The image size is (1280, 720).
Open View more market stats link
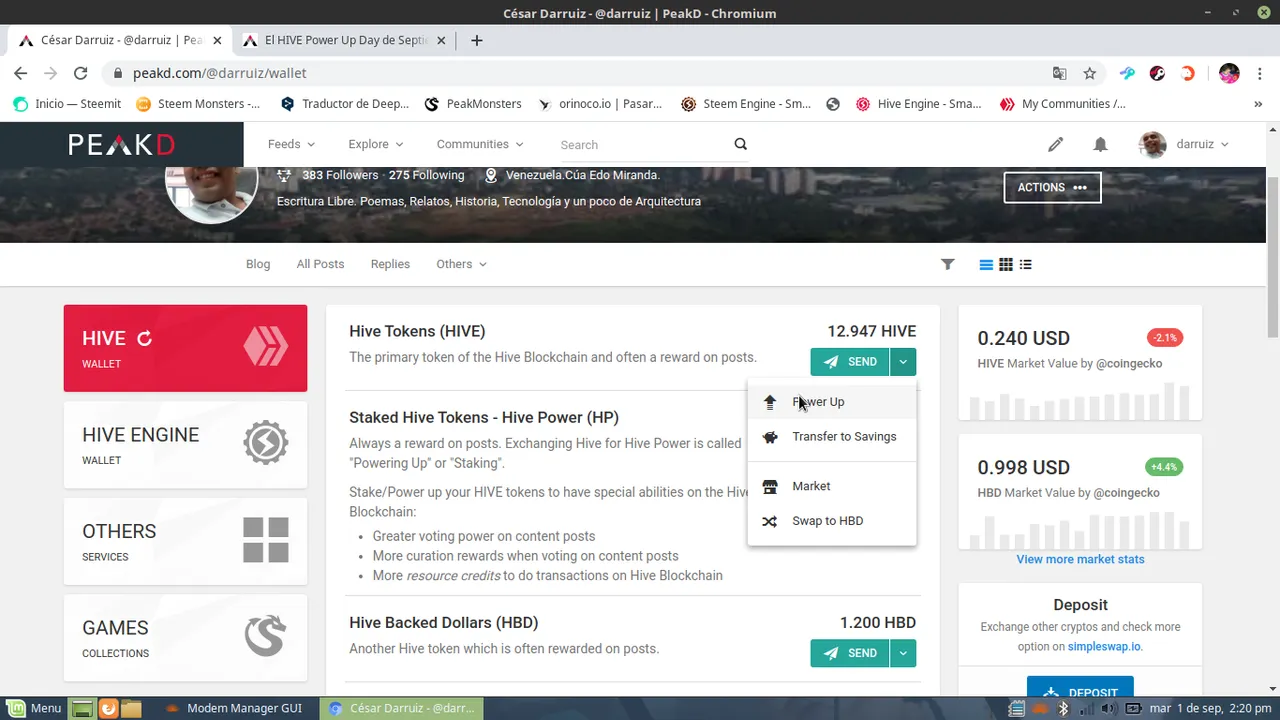point(1080,559)
